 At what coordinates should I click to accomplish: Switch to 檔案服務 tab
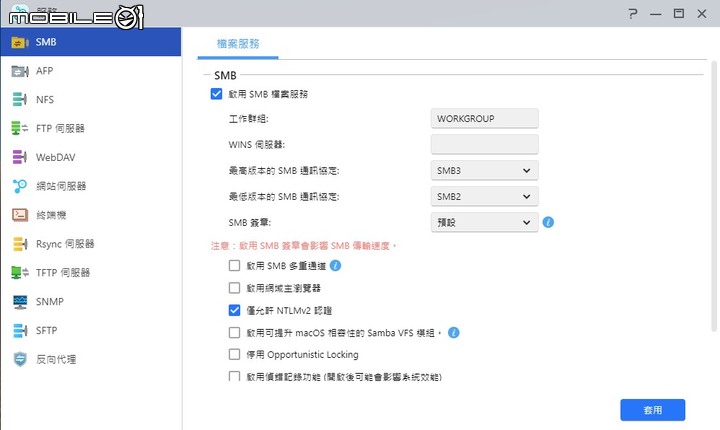coord(238,44)
